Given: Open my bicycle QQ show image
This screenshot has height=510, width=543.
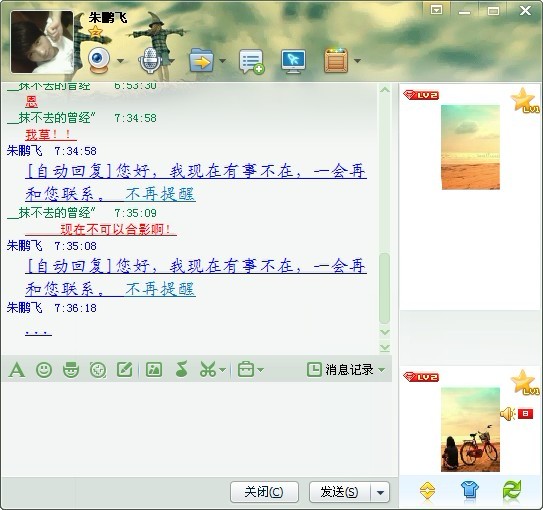Looking at the screenshot, I should point(470,429).
